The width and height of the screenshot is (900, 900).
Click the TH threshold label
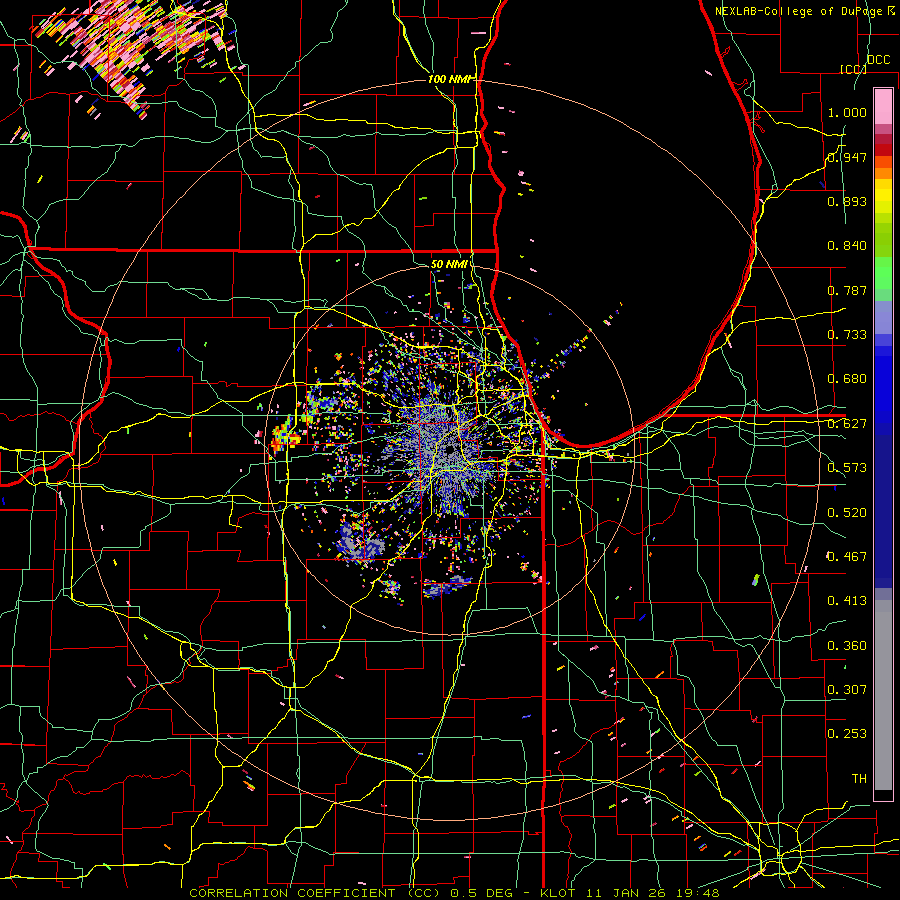[x=859, y=779]
